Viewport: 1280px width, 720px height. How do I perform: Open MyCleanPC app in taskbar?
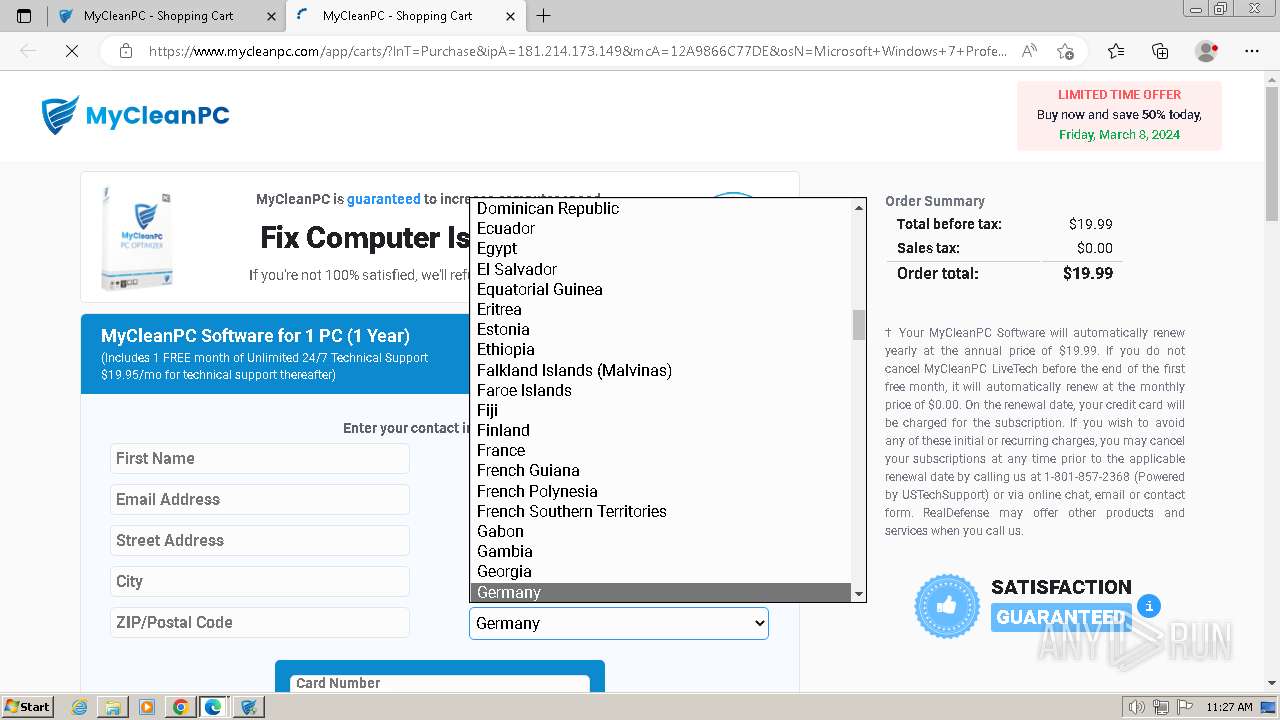coord(249,707)
